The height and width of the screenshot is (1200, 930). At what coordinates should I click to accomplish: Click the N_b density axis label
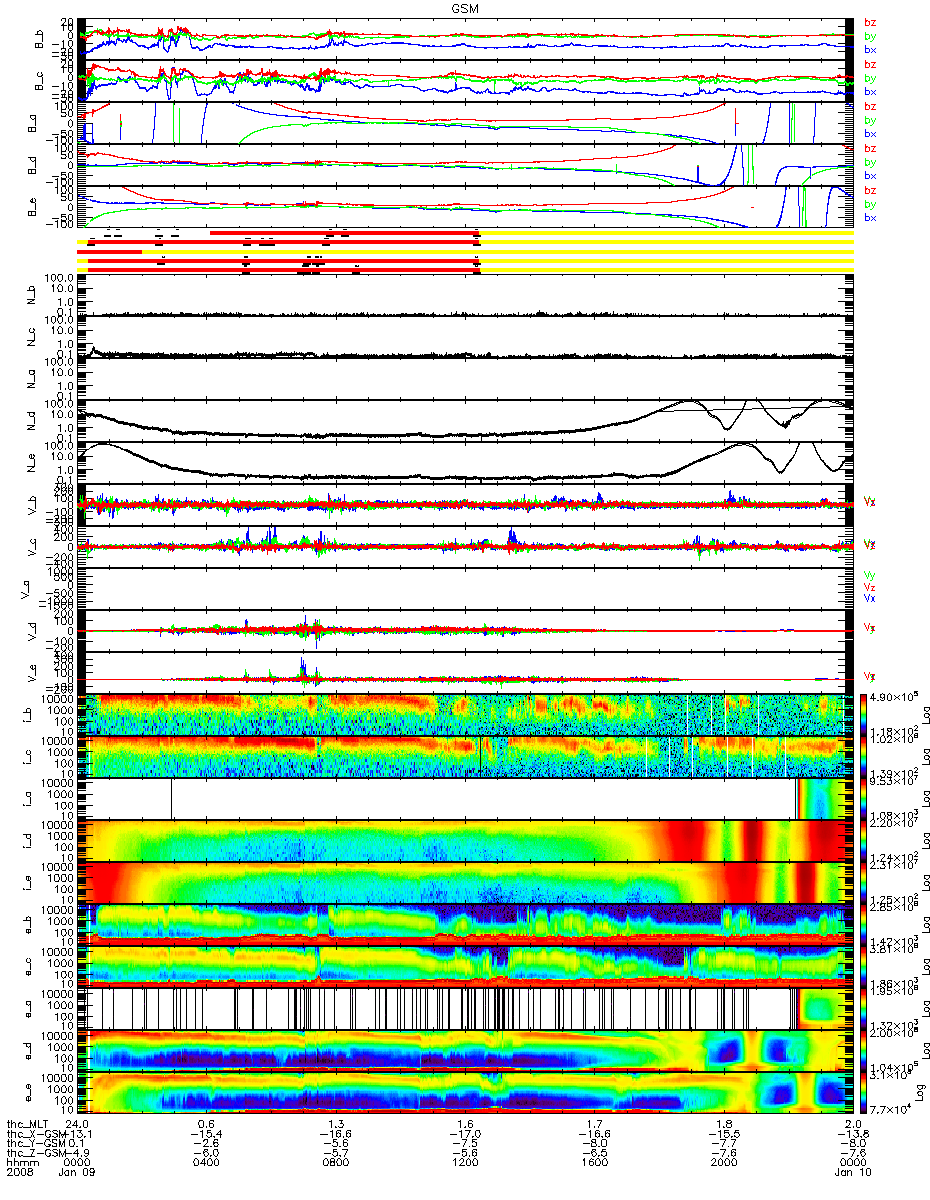click(x=30, y=294)
